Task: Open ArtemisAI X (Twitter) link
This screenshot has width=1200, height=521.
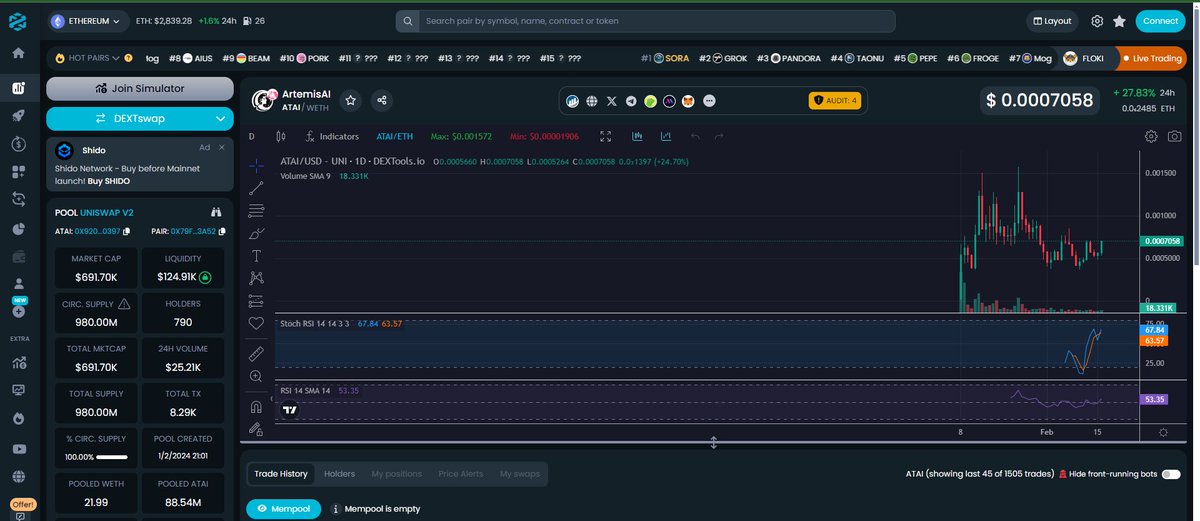Action: [x=612, y=101]
